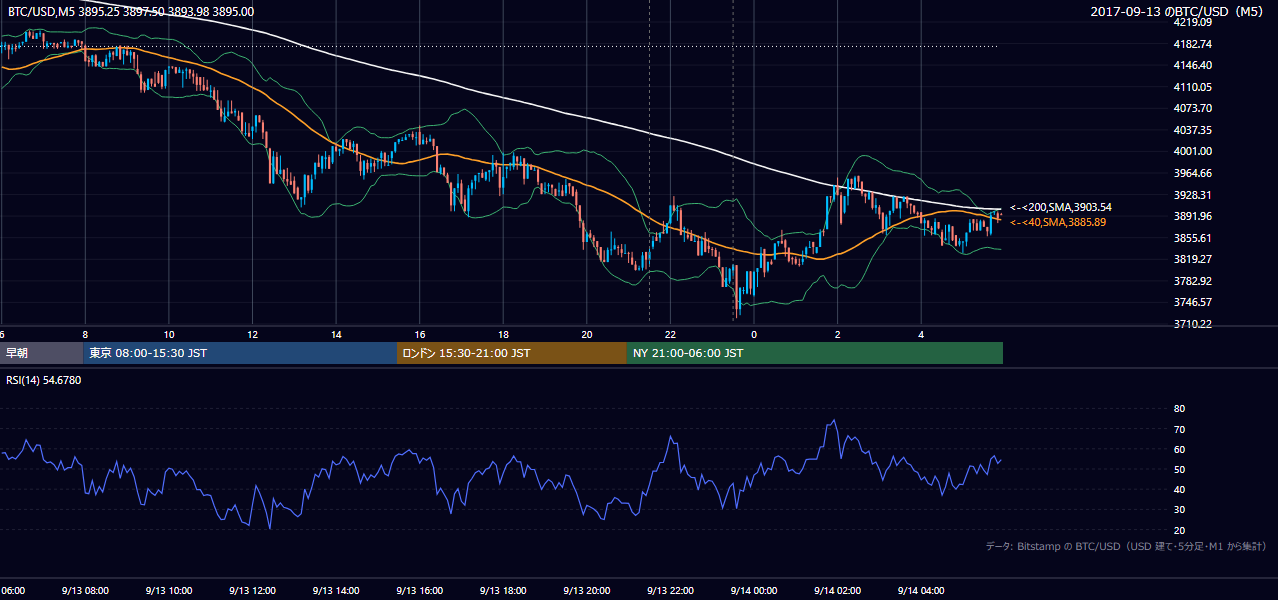
Task: Click price axis value 4110.05
Action: coord(1193,87)
